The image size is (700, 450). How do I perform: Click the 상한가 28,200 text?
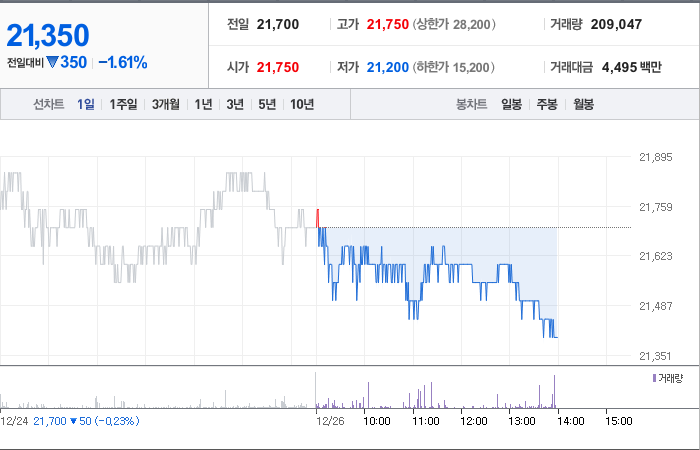point(454,24)
